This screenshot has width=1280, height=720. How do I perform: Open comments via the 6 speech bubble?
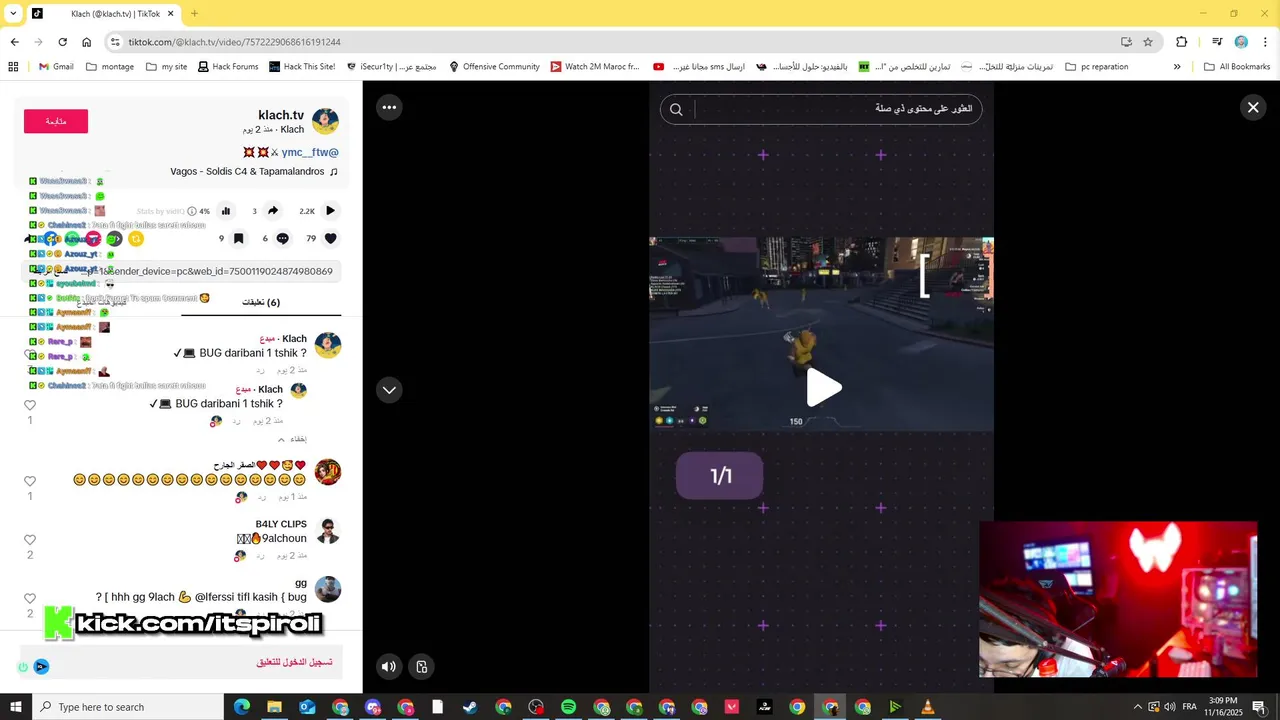point(282,239)
